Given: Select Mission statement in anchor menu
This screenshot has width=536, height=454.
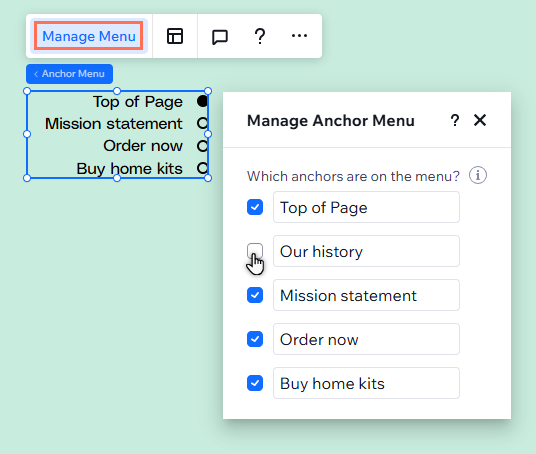Looking at the screenshot, I should coord(114,123).
